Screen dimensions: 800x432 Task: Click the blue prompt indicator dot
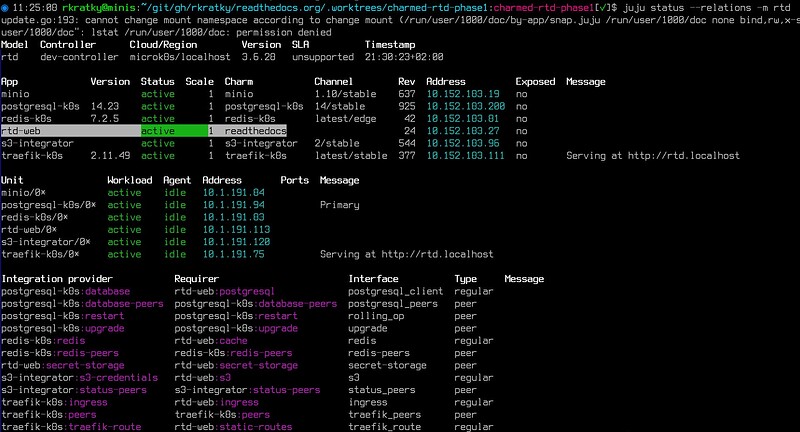(5, 8)
